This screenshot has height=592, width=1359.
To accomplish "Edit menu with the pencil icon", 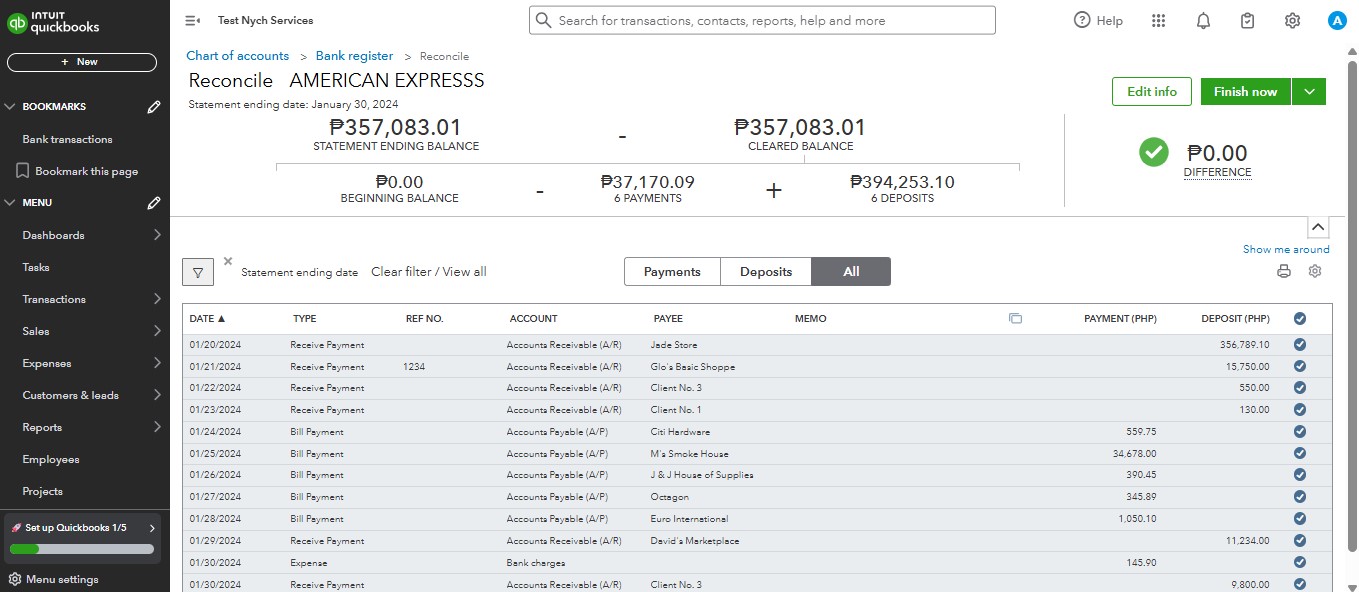I will click(x=154, y=203).
